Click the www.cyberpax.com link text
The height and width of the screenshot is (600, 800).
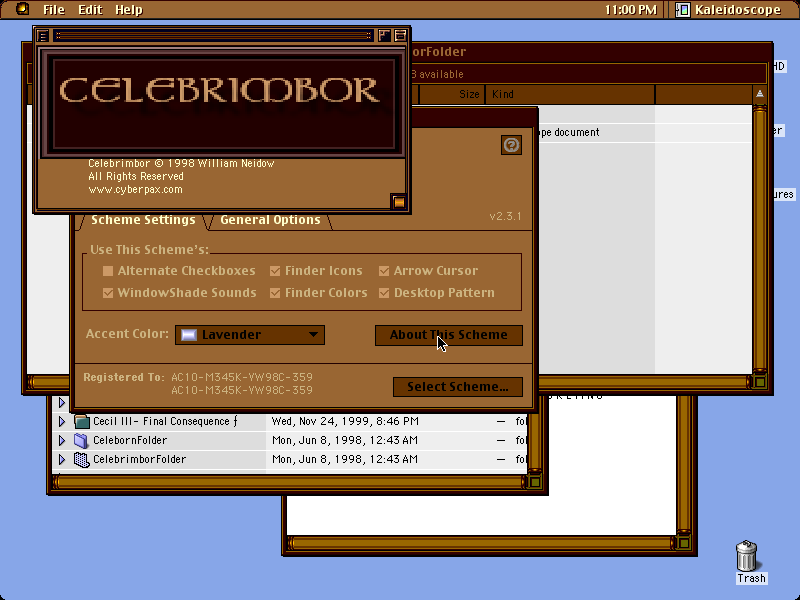135,189
